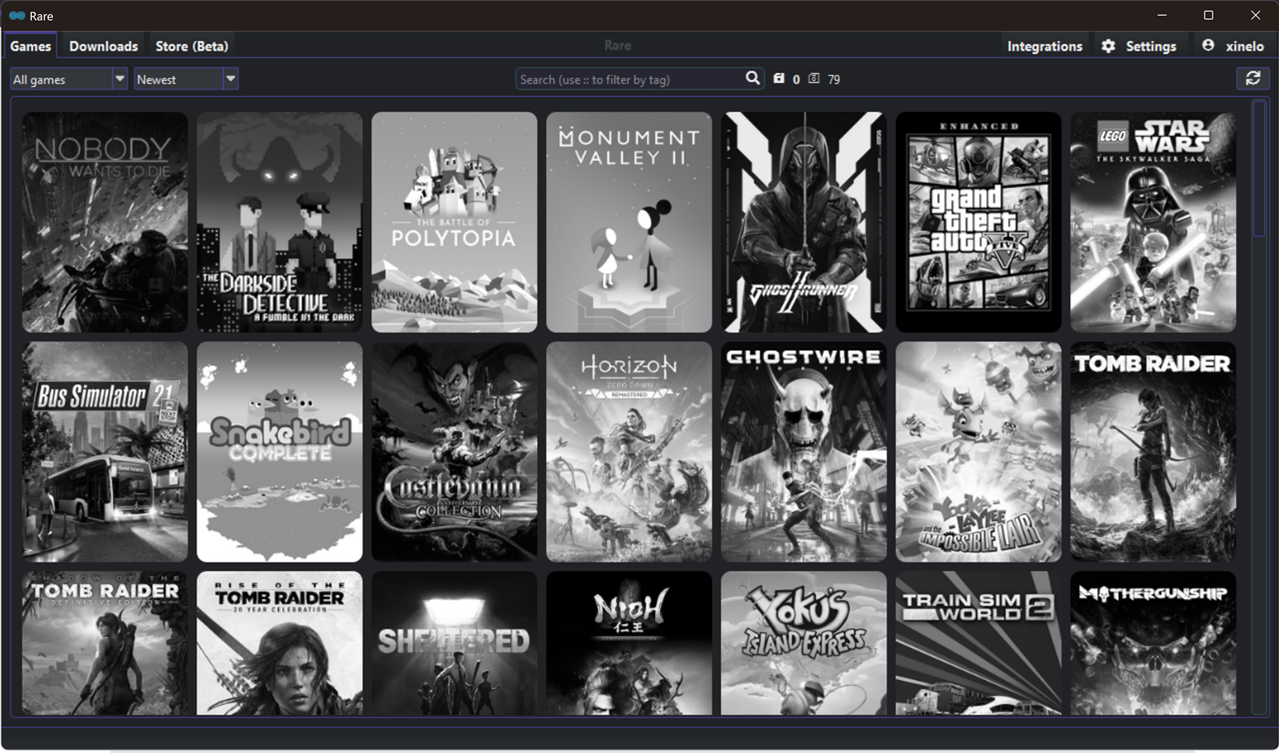
Task: Click the Rare app logo in title bar
Action: click(x=17, y=15)
